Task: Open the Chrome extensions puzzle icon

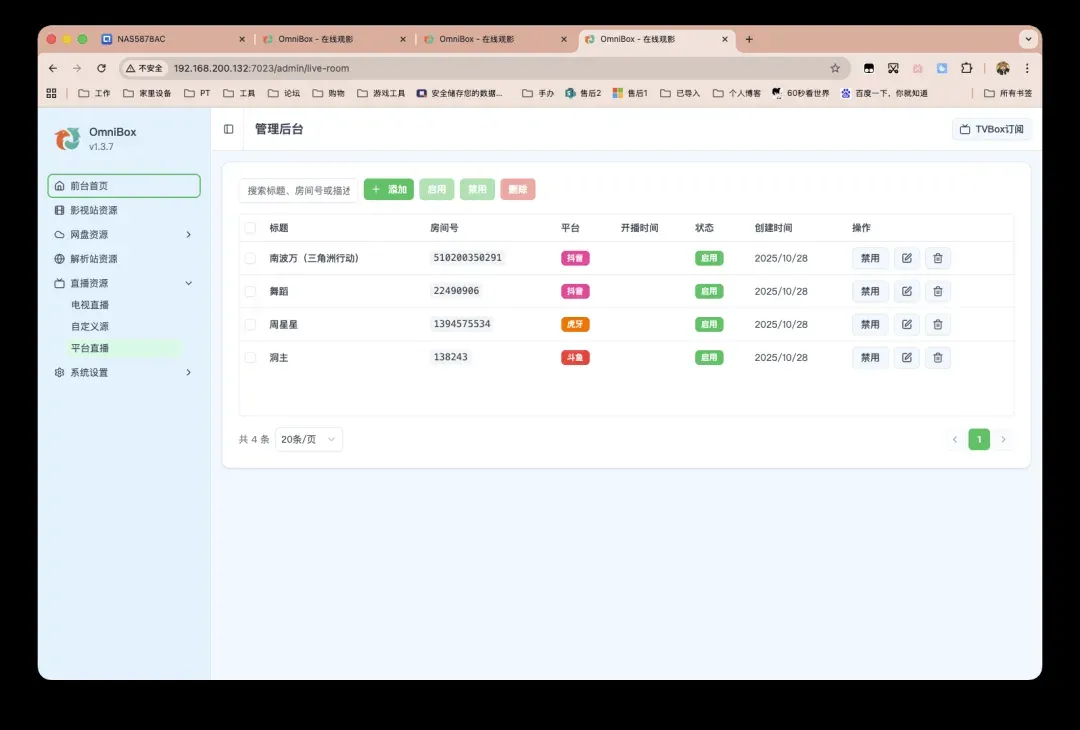Action: [966, 68]
